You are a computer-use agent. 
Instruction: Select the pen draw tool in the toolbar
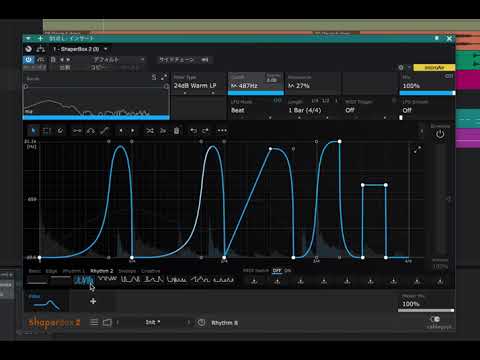60,131
